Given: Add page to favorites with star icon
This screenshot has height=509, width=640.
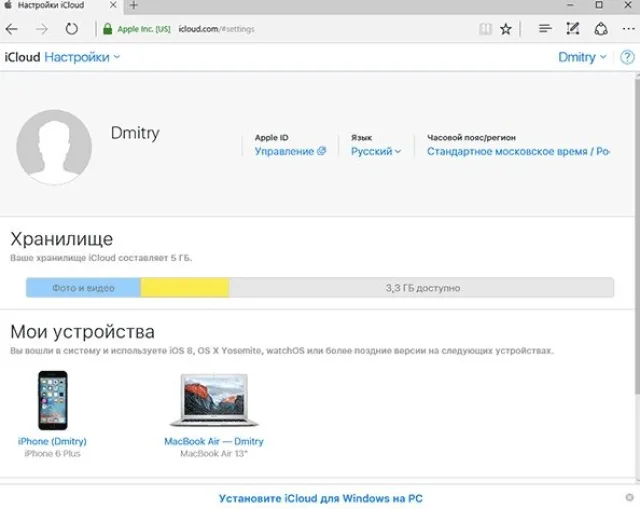Looking at the screenshot, I should 506,29.
